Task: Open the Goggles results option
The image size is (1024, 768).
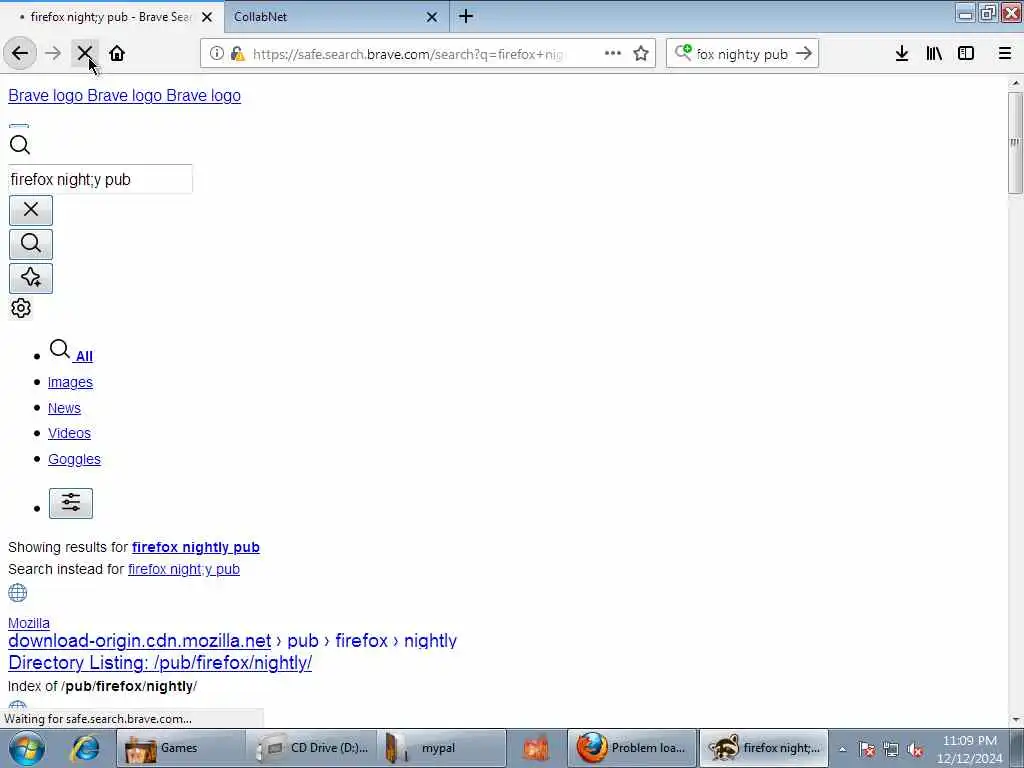Action: 74,459
